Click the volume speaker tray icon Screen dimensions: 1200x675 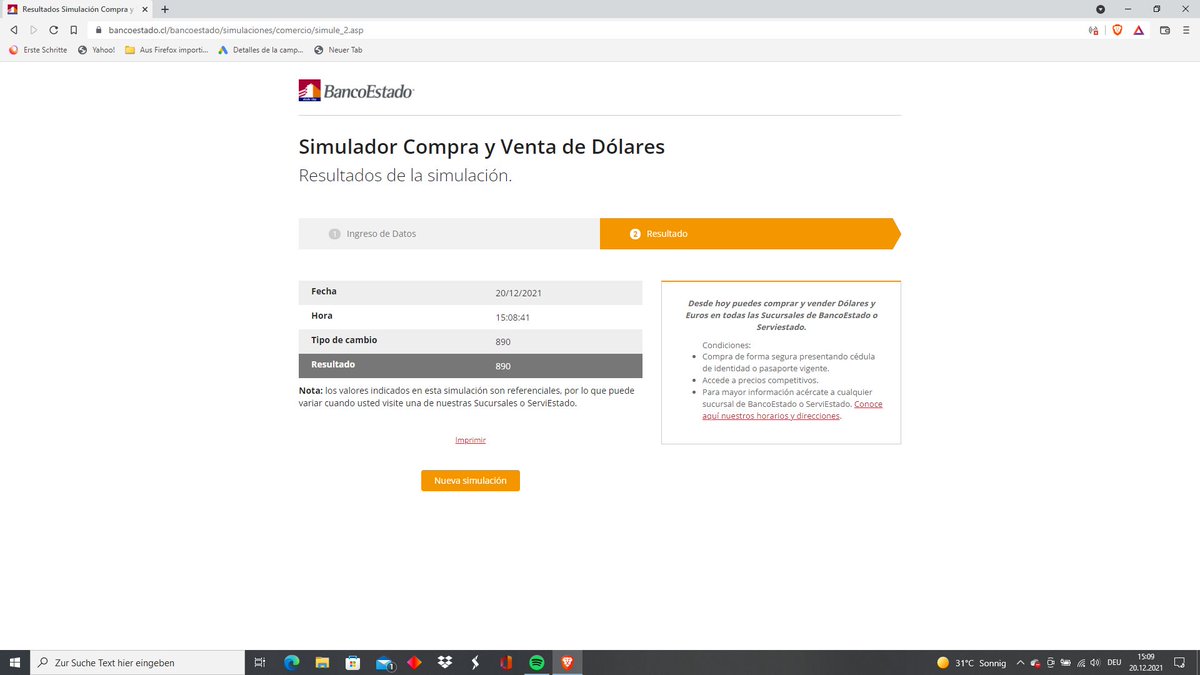(1096, 662)
